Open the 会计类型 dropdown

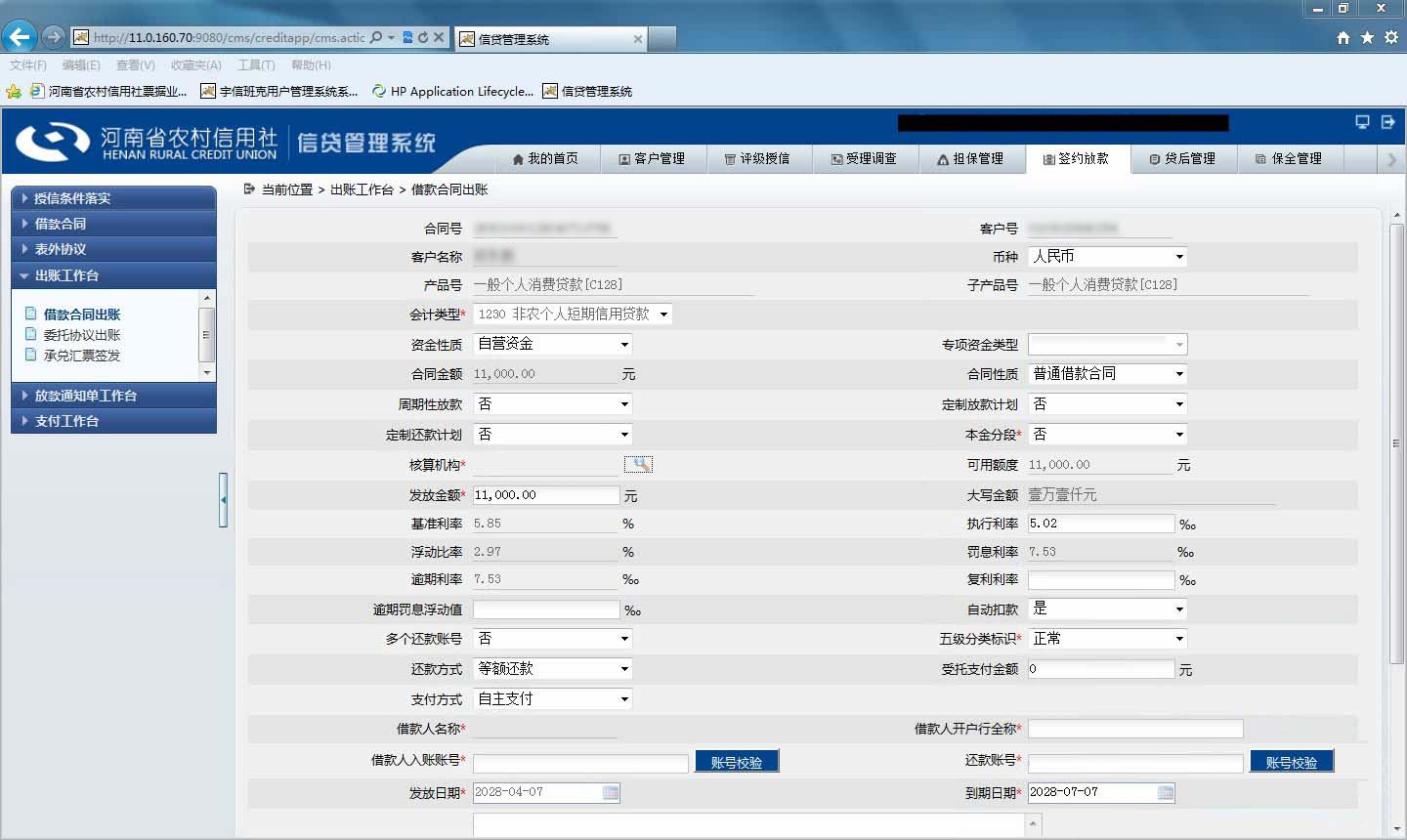pos(573,314)
